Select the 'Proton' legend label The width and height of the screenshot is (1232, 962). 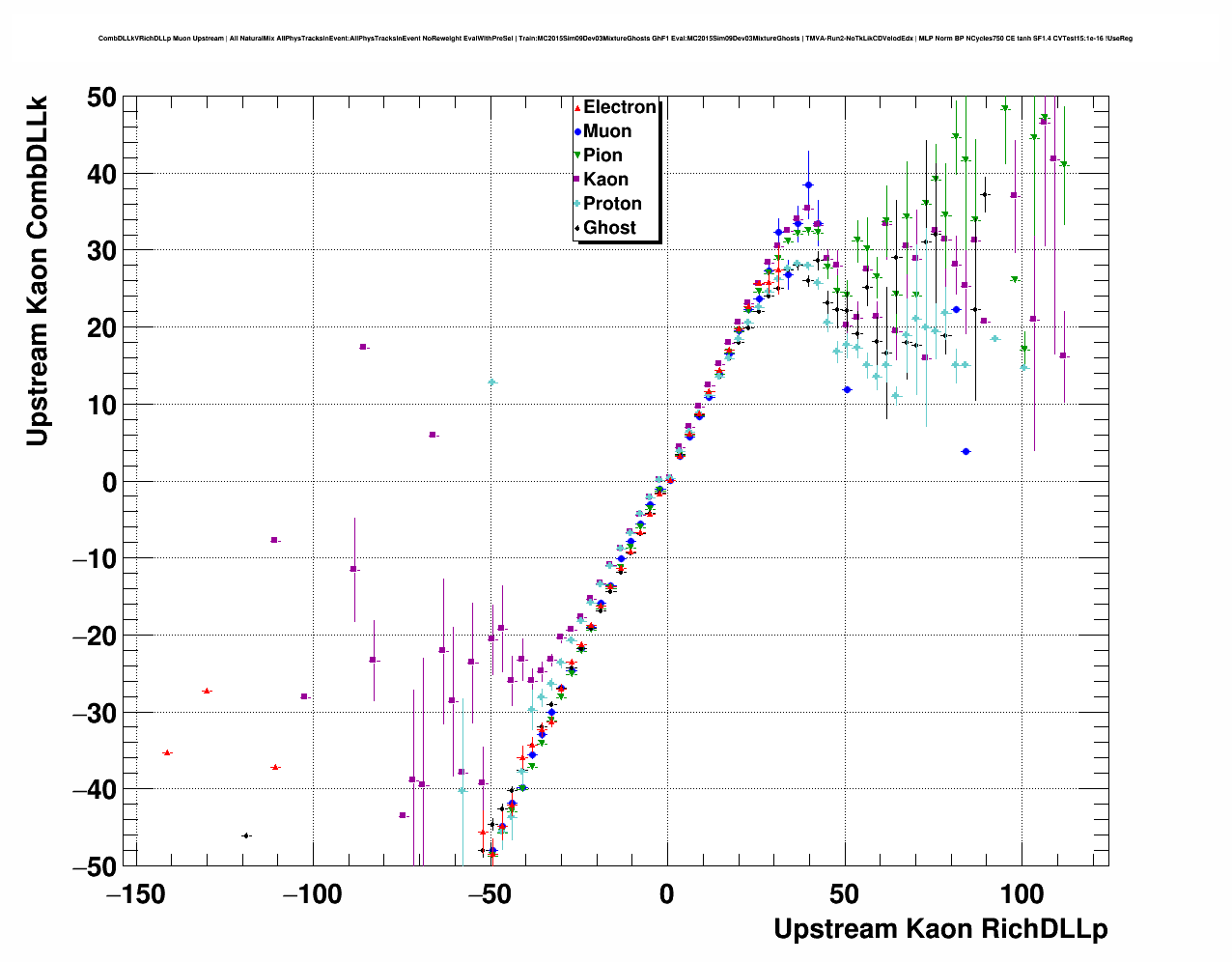coord(613,204)
